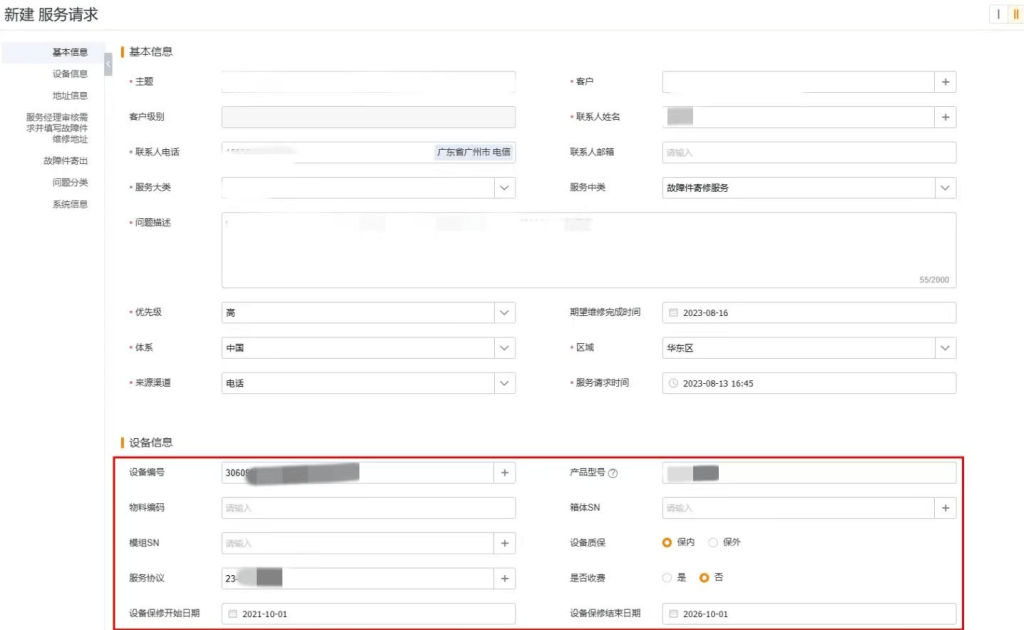Click the plus icon beside 联系人姓名 field
The width and height of the screenshot is (1024, 630).
(945, 117)
